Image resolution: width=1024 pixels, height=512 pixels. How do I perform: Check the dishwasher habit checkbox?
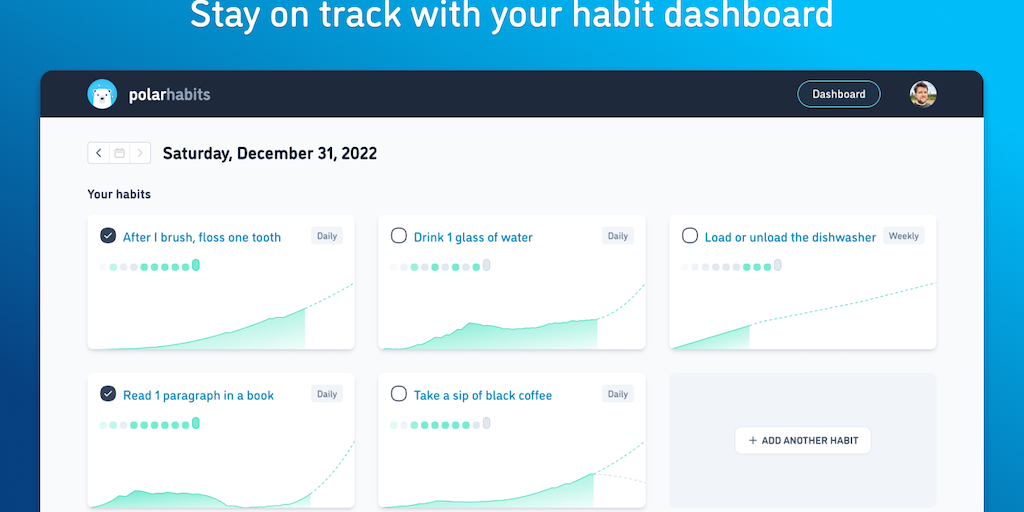689,236
